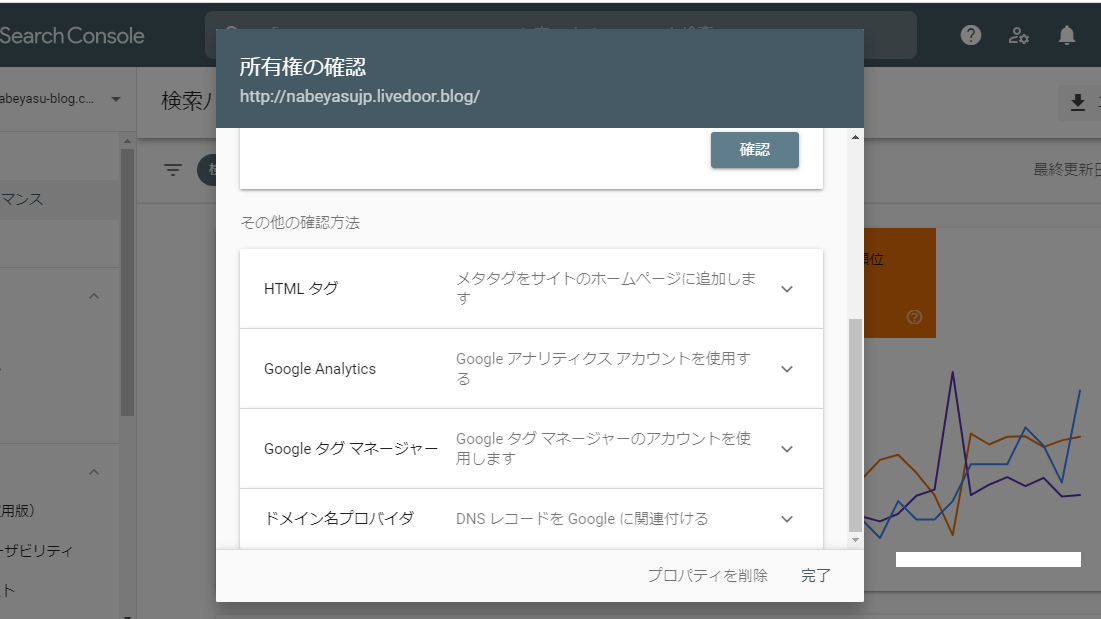Click the orange average position card

point(899,283)
